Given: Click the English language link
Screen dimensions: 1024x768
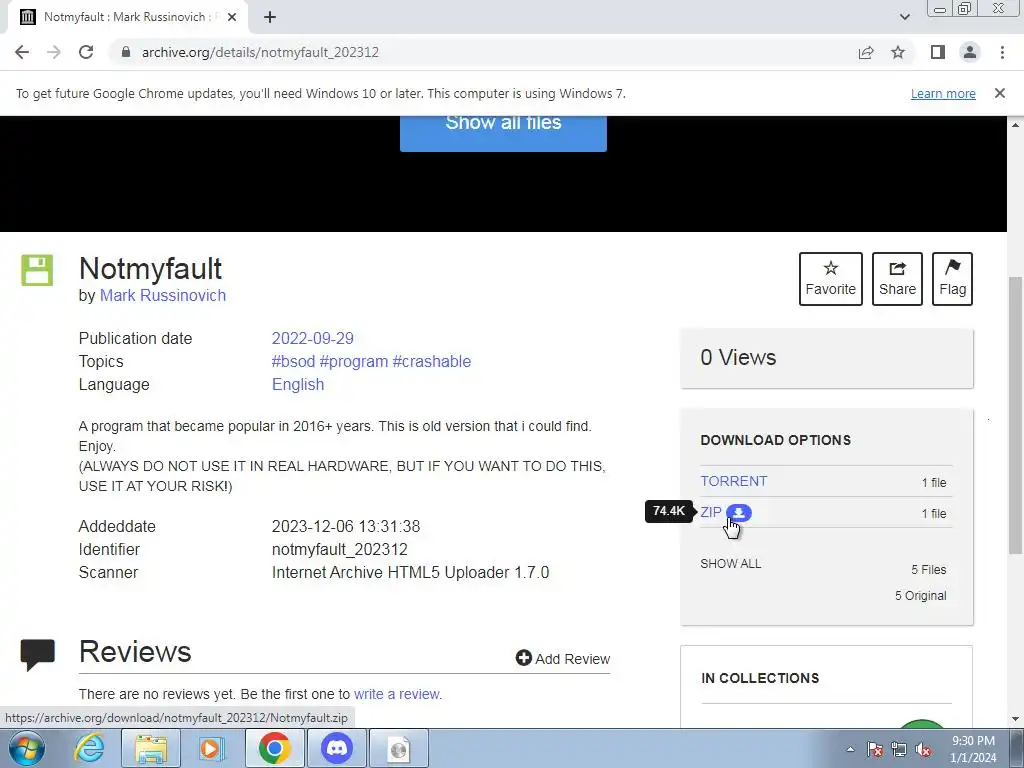Looking at the screenshot, I should coord(298,384).
